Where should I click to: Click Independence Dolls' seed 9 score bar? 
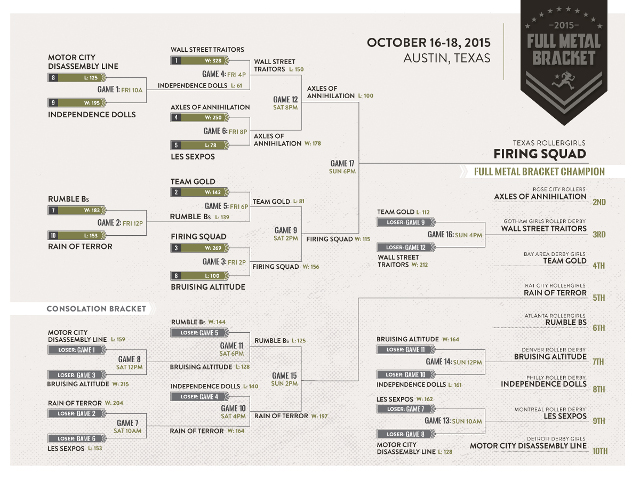79,103
